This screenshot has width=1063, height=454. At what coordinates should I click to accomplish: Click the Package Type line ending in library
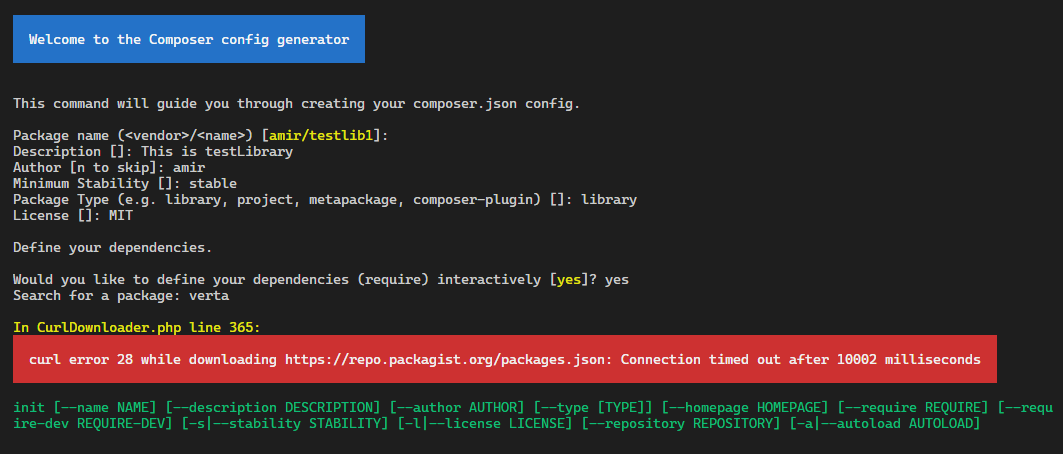pos(325,200)
